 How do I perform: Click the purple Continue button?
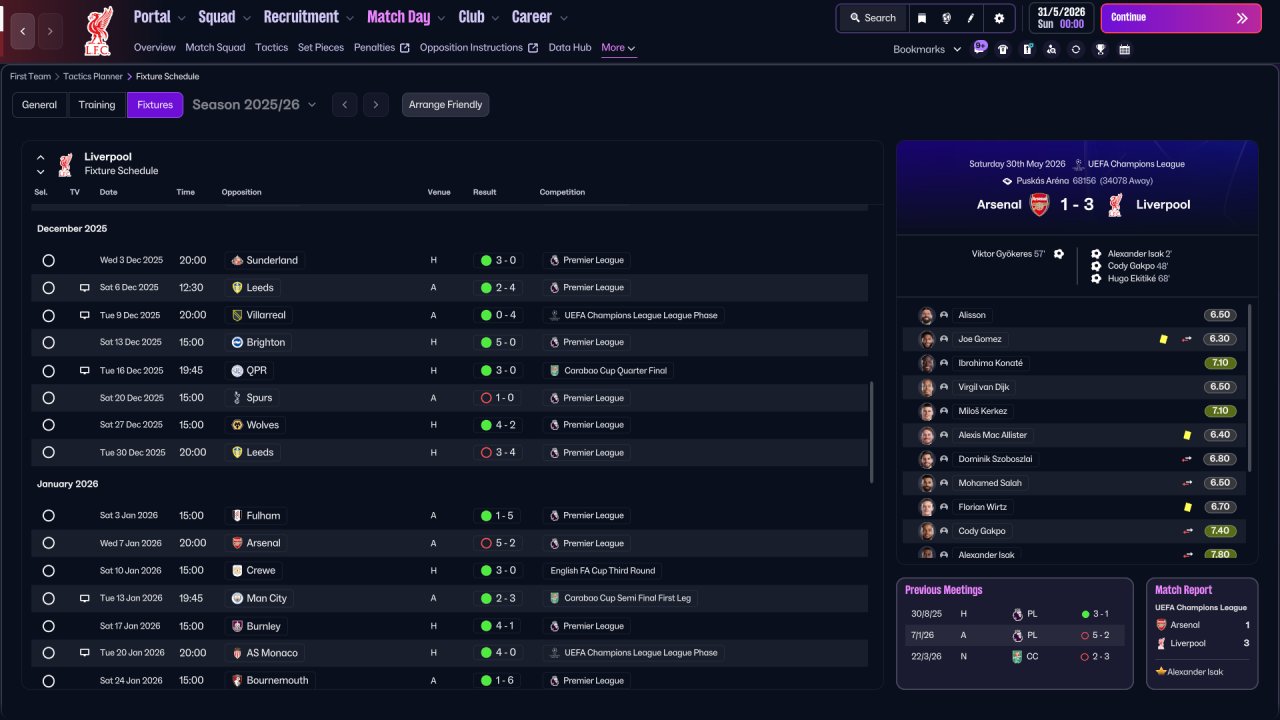pyautogui.click(x=1181, y=18)
